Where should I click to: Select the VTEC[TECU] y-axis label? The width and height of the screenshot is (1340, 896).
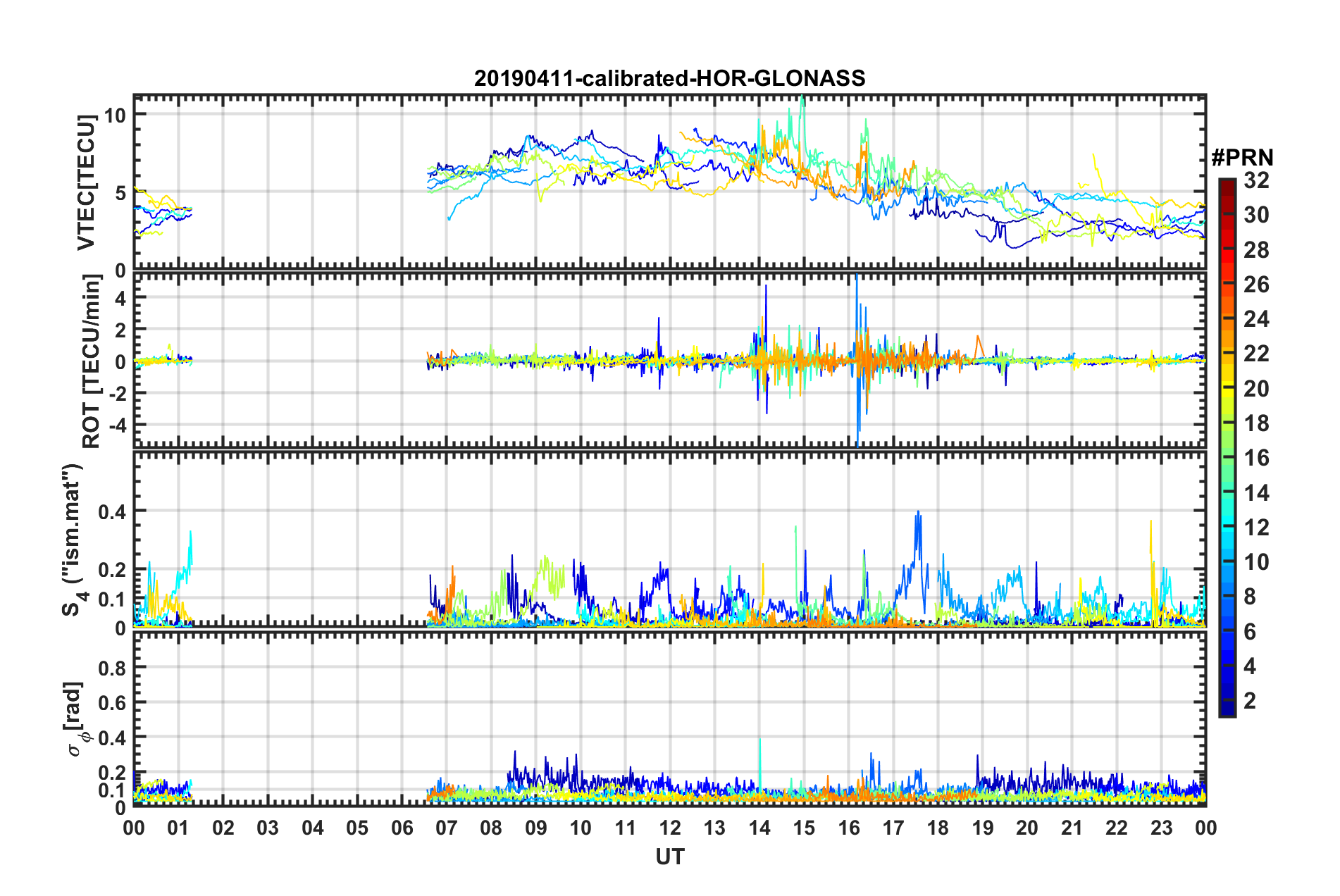87,183
